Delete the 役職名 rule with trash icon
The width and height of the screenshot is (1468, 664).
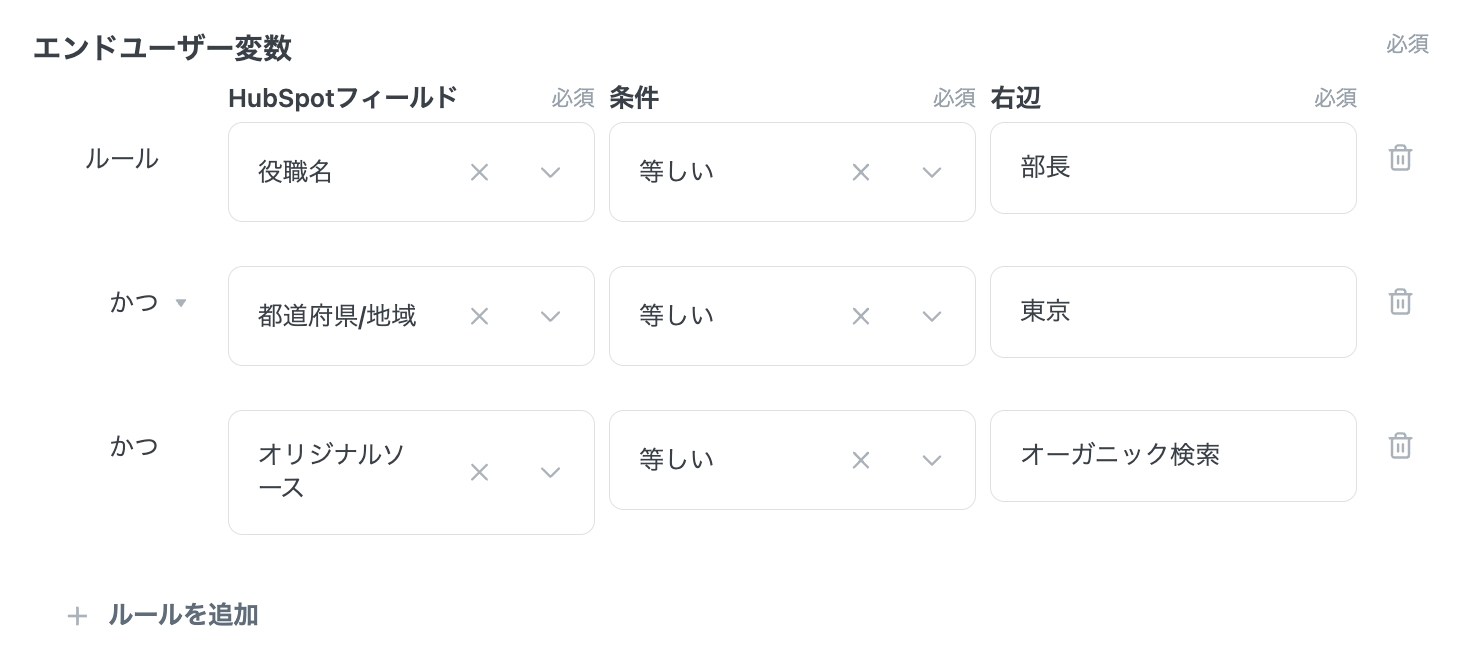point(1400,158)
